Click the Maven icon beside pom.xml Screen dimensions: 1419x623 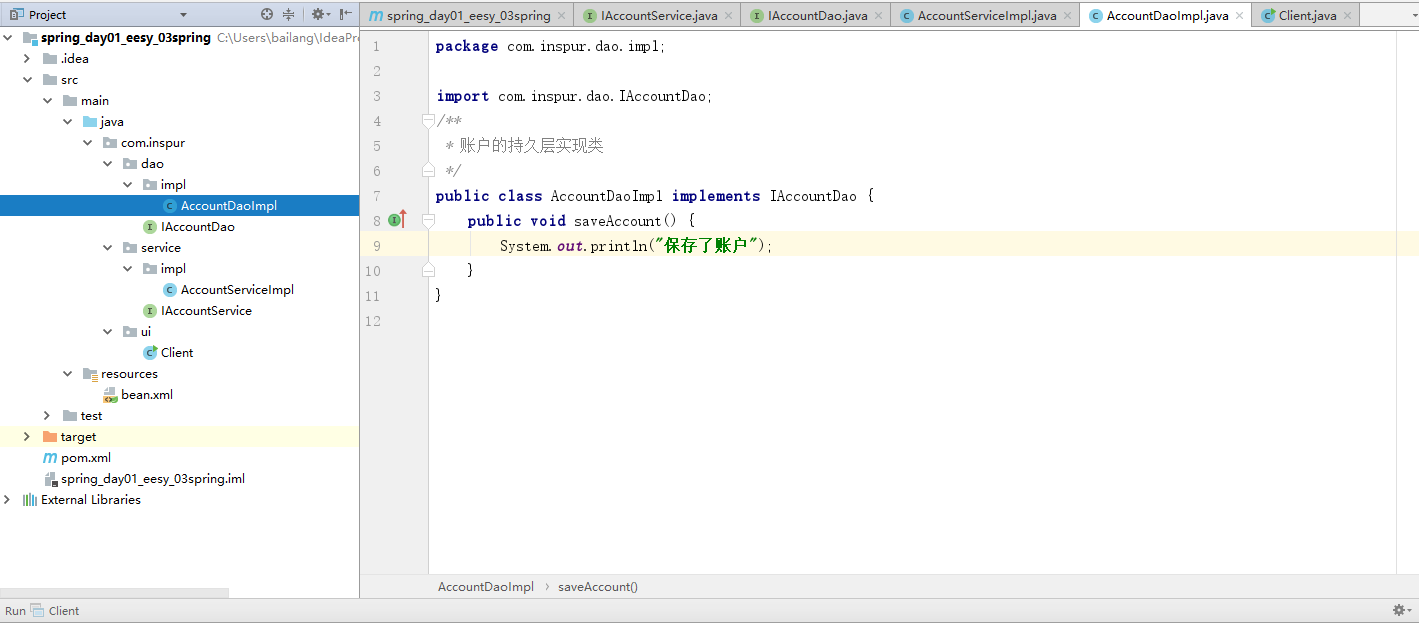coord(50,458)
